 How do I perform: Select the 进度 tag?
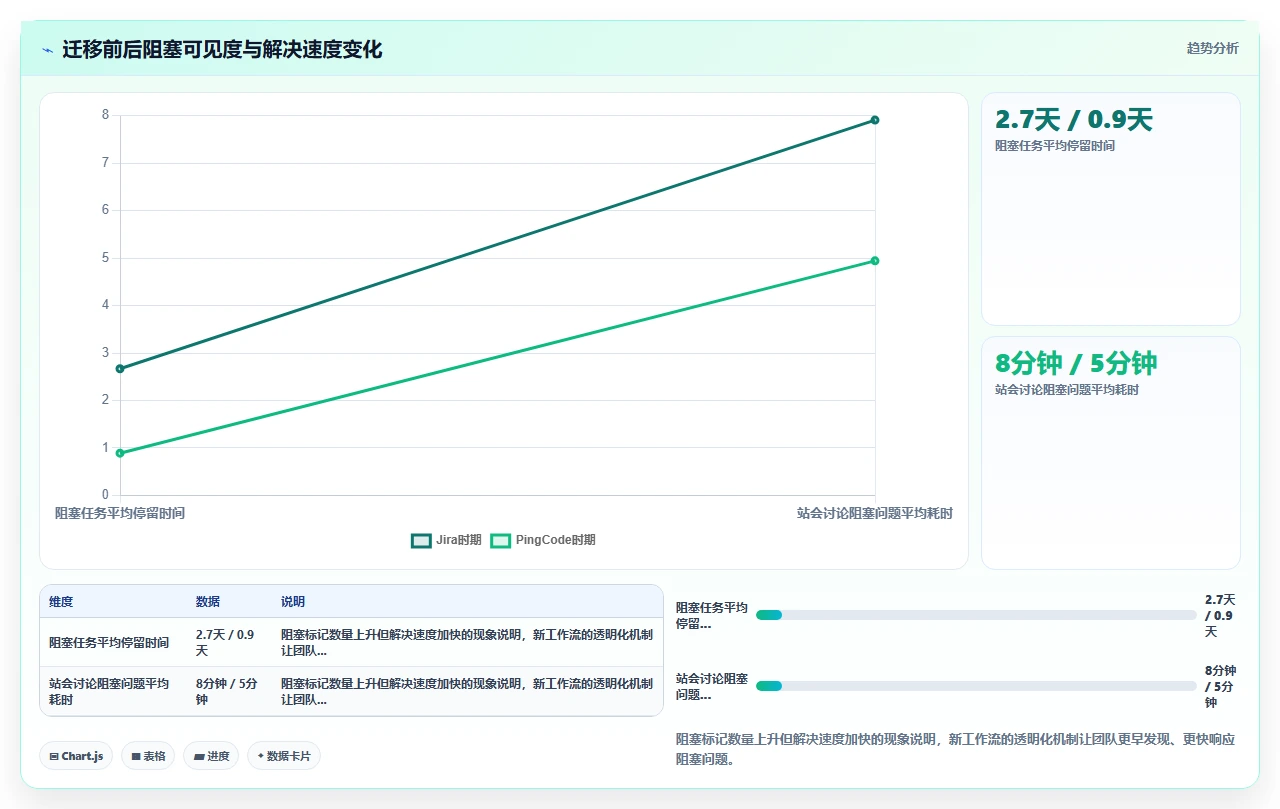[211, 756]
